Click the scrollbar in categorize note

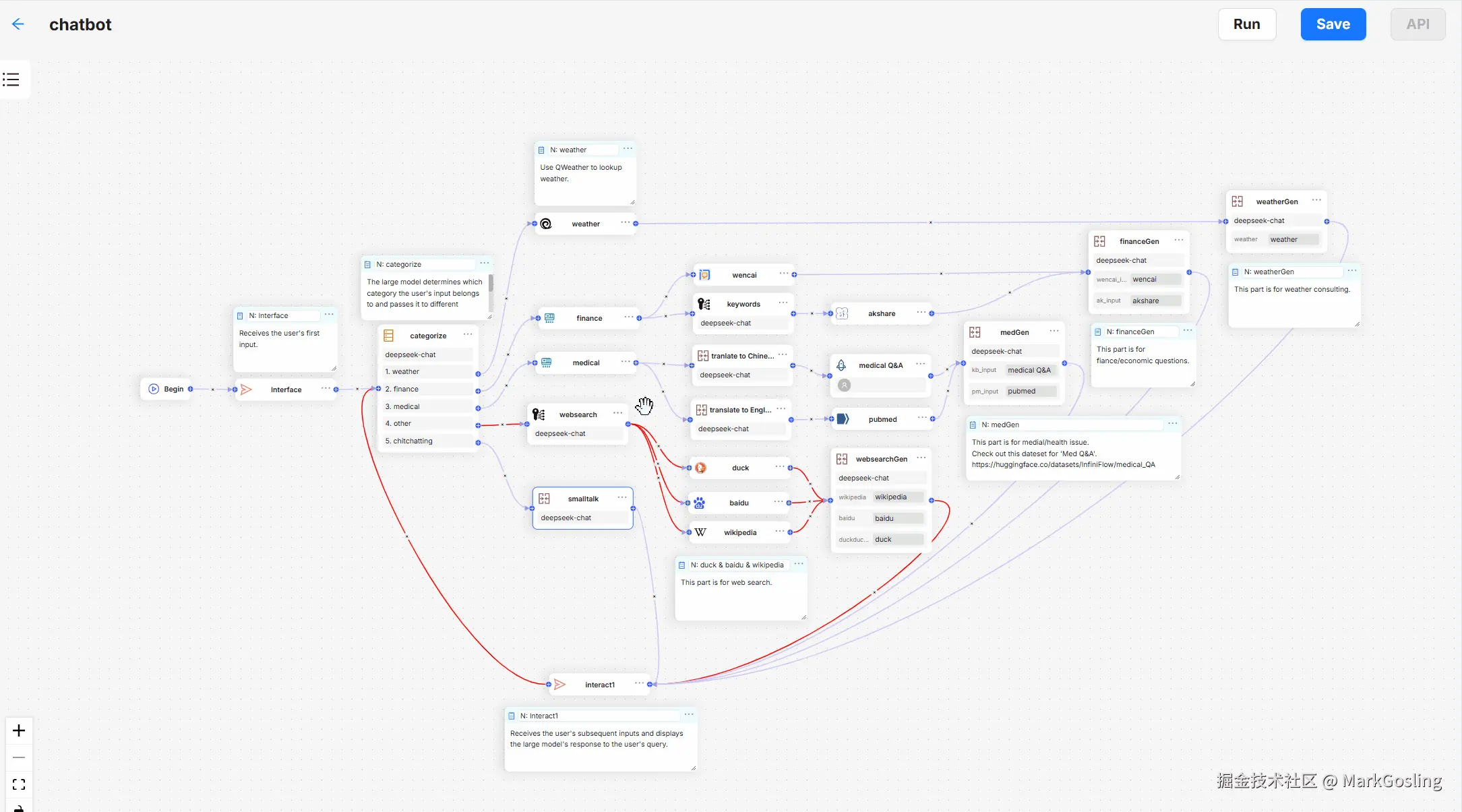[491, 284]
